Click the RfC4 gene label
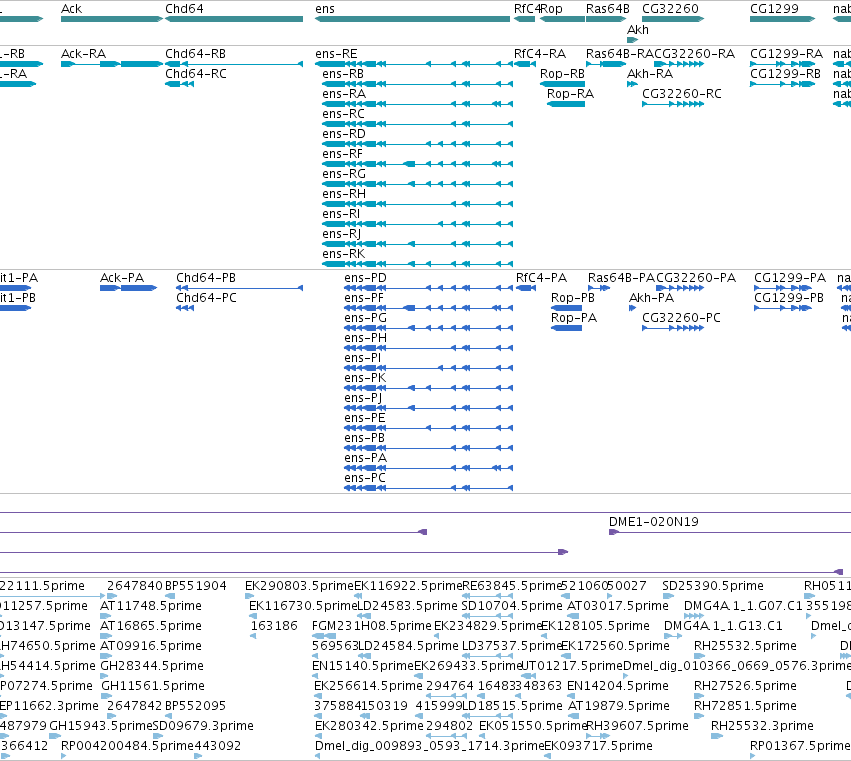Viewport: 851px width, 761px height. point(526,9)
